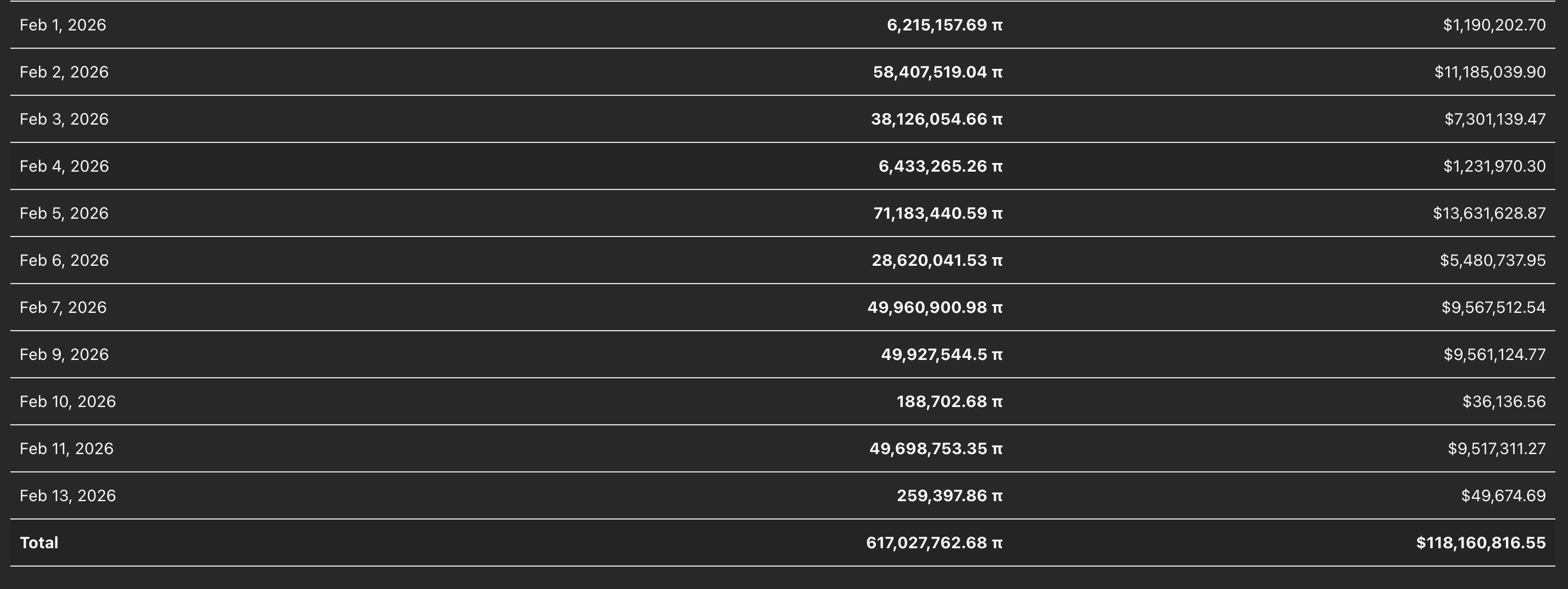The image size is (1568, 589).
Task: Select the 188,702.68 π amount
Action: coord(949,401)
